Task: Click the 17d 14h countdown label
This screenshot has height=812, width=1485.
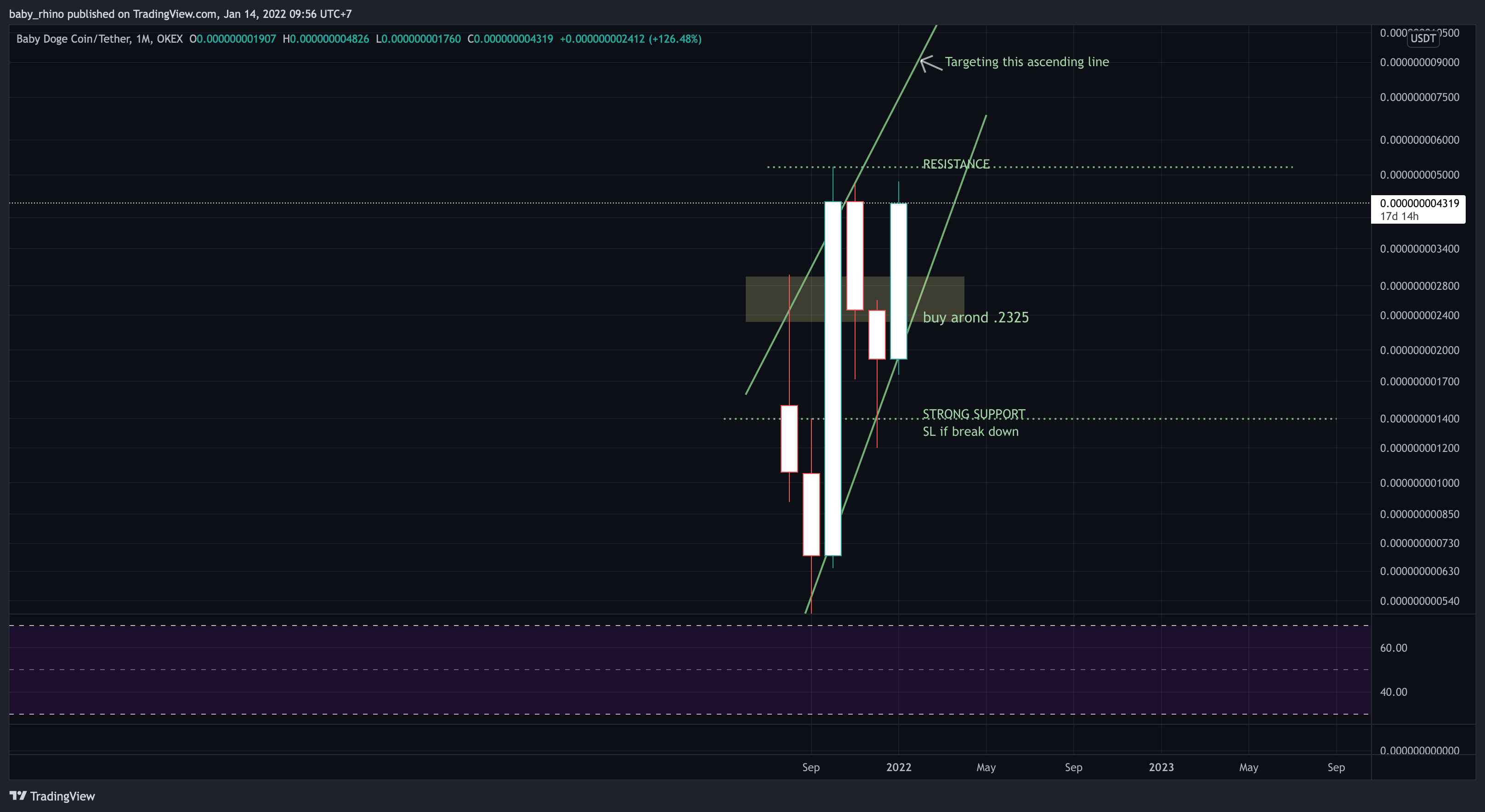Action: point(1399,216)
